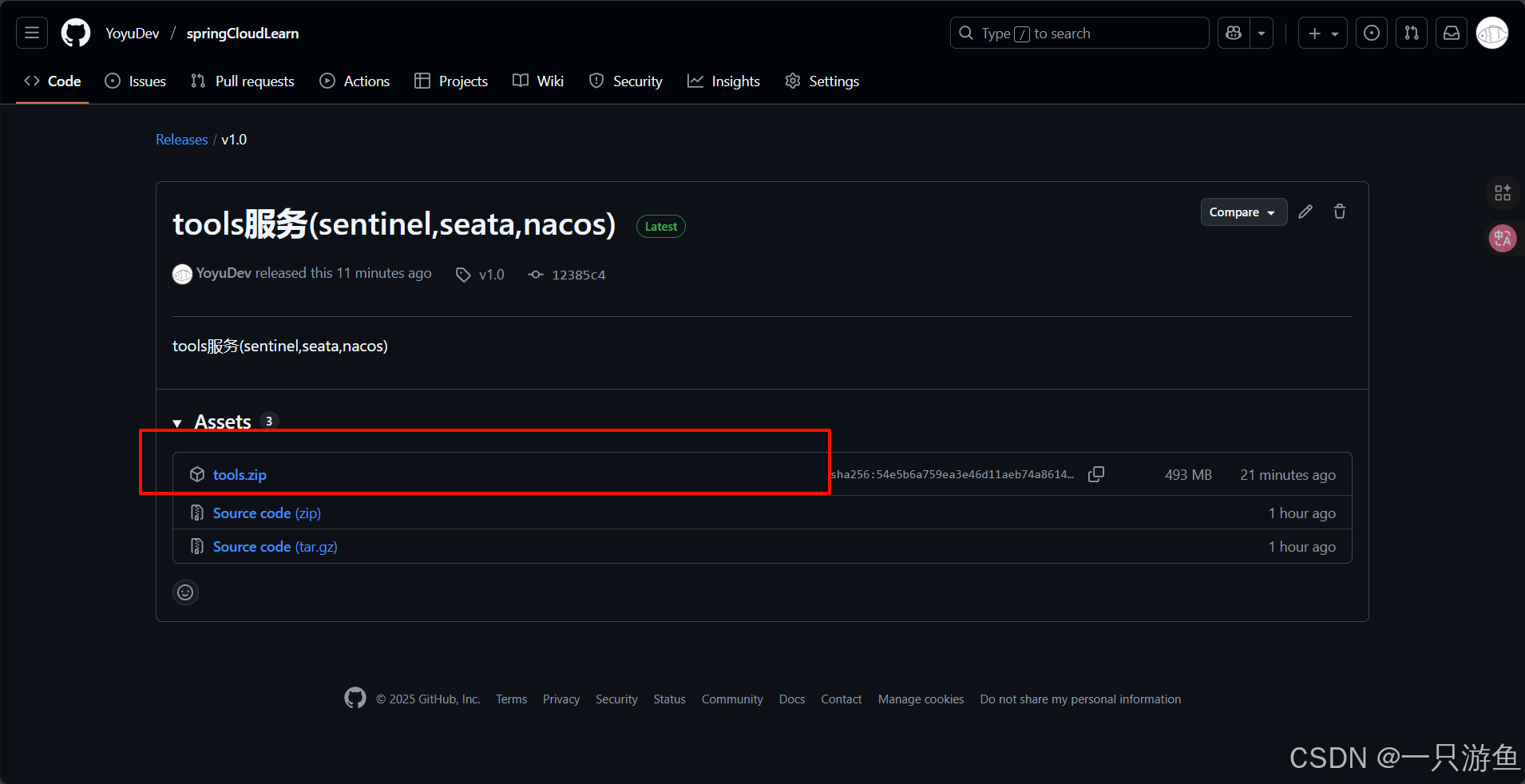
Task: Switch to the Pull requests tab
Action: pyautogui.click(x=243, y=81)
